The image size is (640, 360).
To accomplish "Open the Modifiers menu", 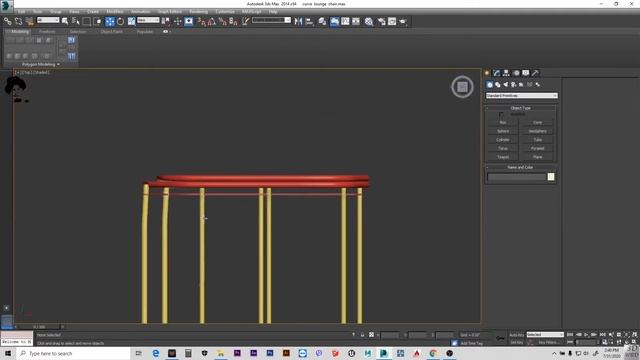I will [115, 12].
